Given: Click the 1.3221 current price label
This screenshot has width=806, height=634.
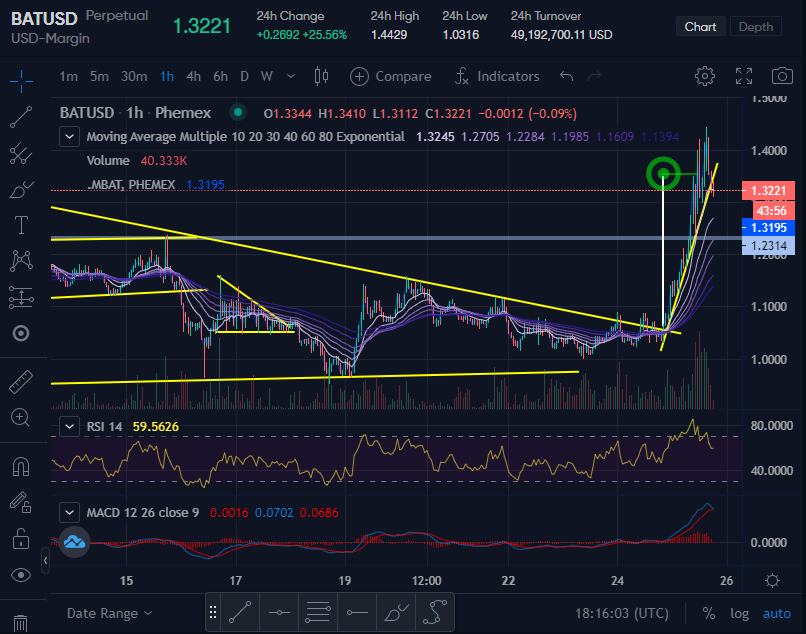Looking at the screenshot, I should click(768, 191).
